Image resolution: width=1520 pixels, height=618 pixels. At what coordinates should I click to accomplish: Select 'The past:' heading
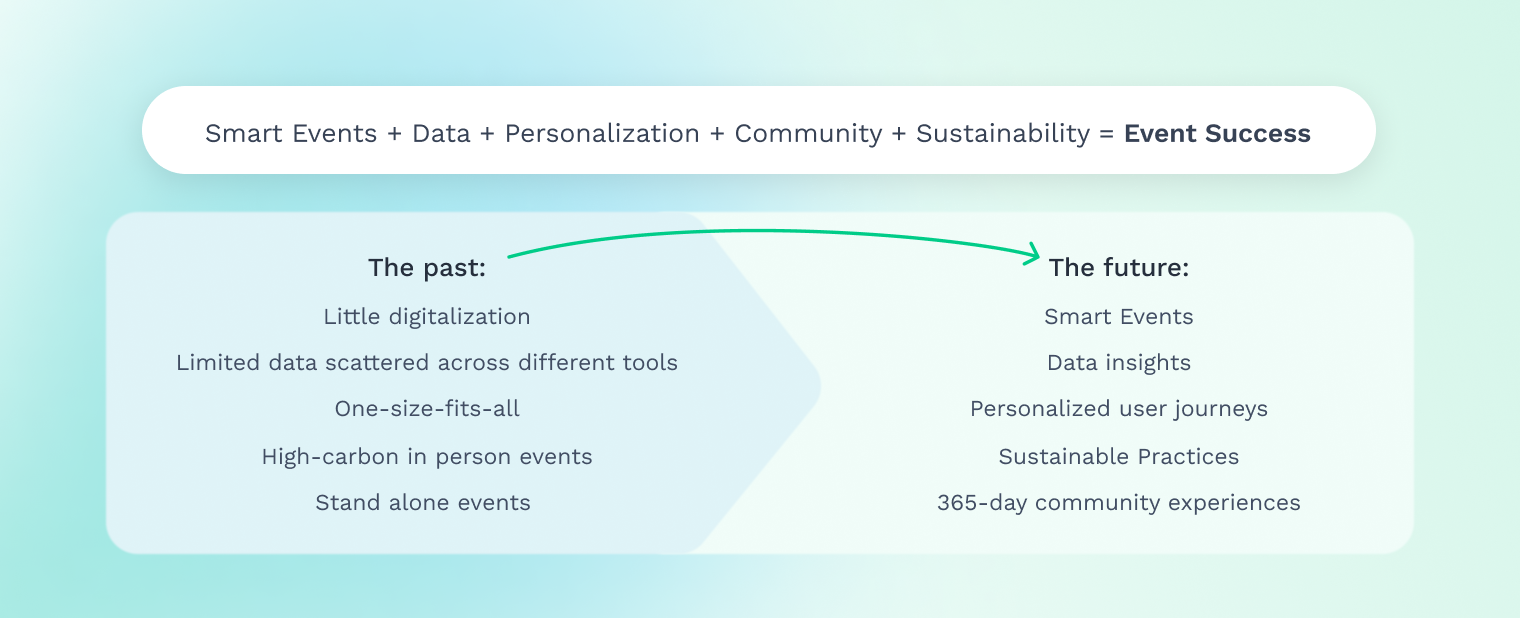(427, 268)
